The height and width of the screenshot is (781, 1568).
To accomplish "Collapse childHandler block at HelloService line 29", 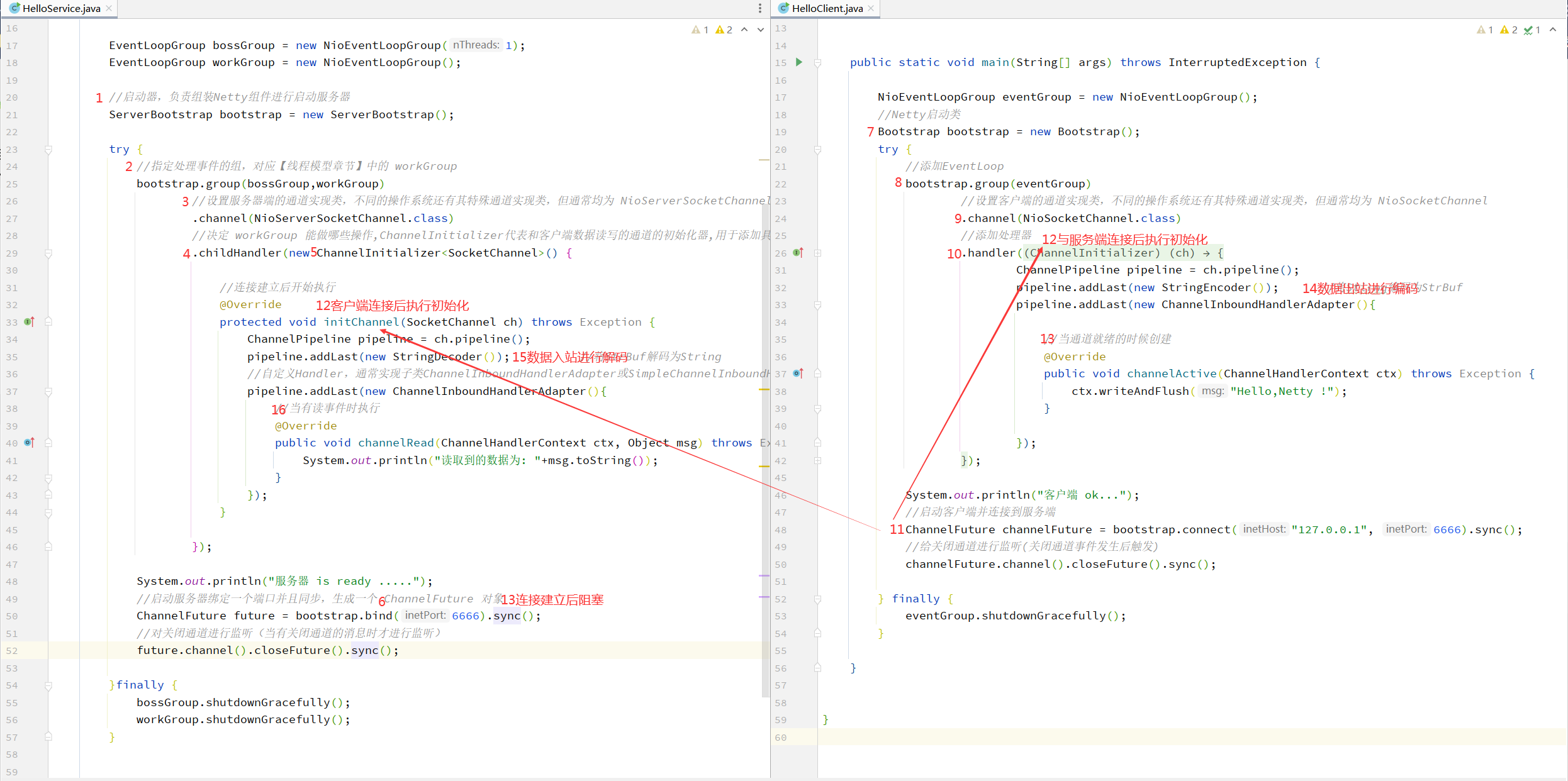I will click(x=48, y=253).
